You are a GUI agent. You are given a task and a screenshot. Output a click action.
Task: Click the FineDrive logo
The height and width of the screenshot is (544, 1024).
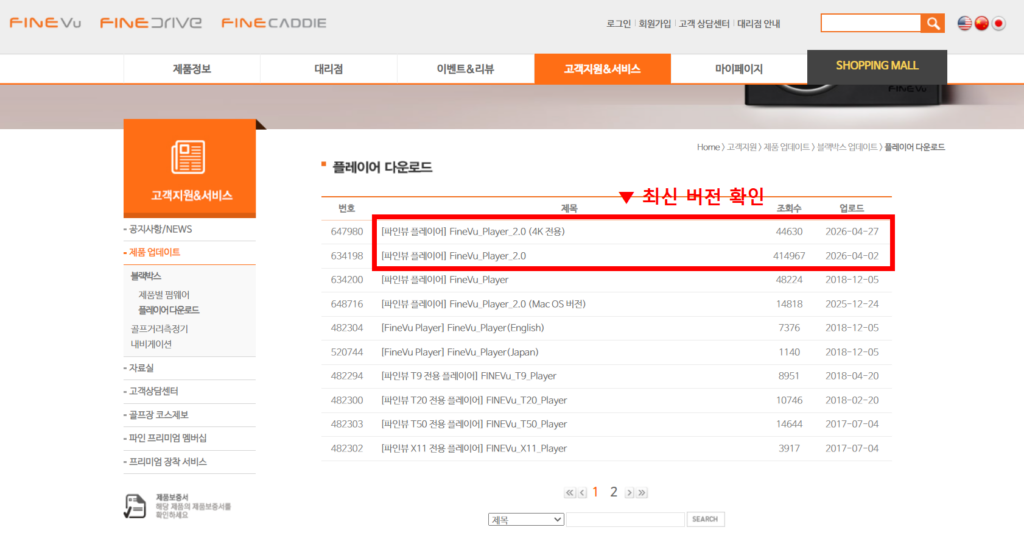click(x=151, y=23)
